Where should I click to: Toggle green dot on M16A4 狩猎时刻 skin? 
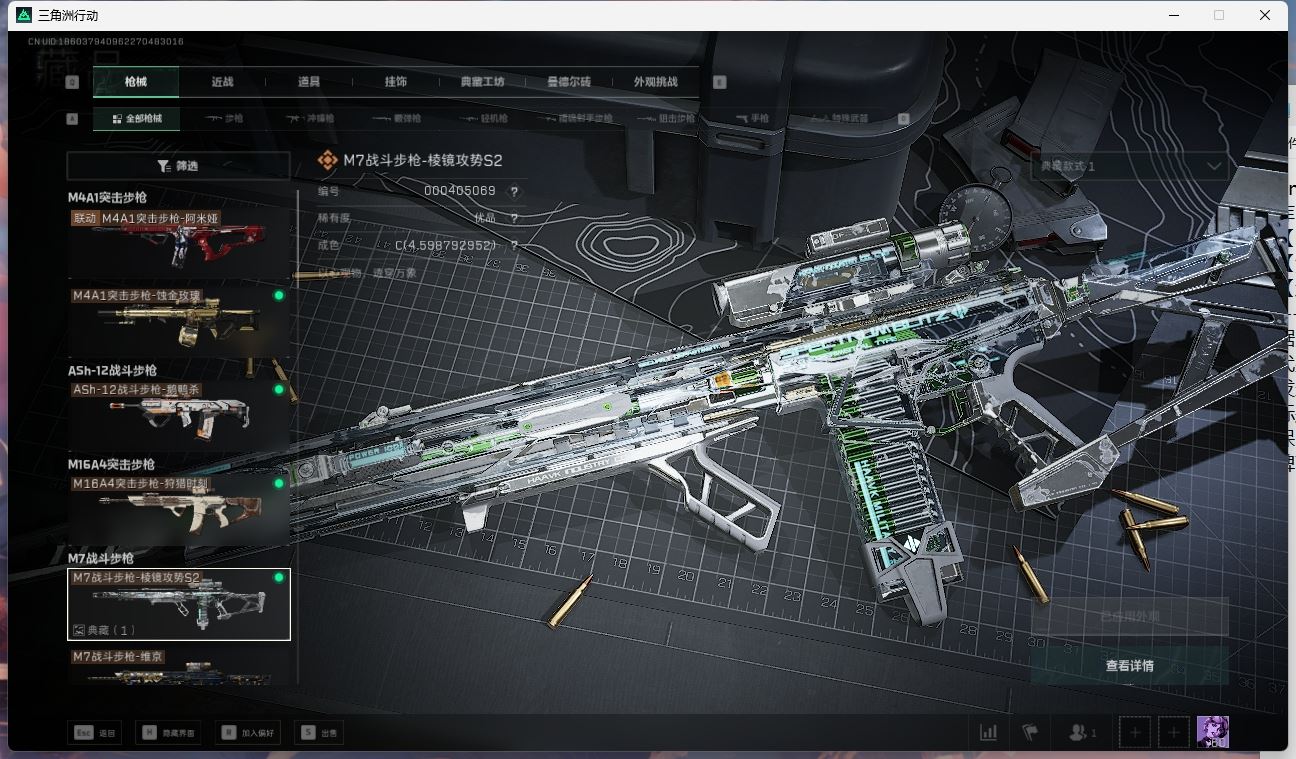[279, 484]
